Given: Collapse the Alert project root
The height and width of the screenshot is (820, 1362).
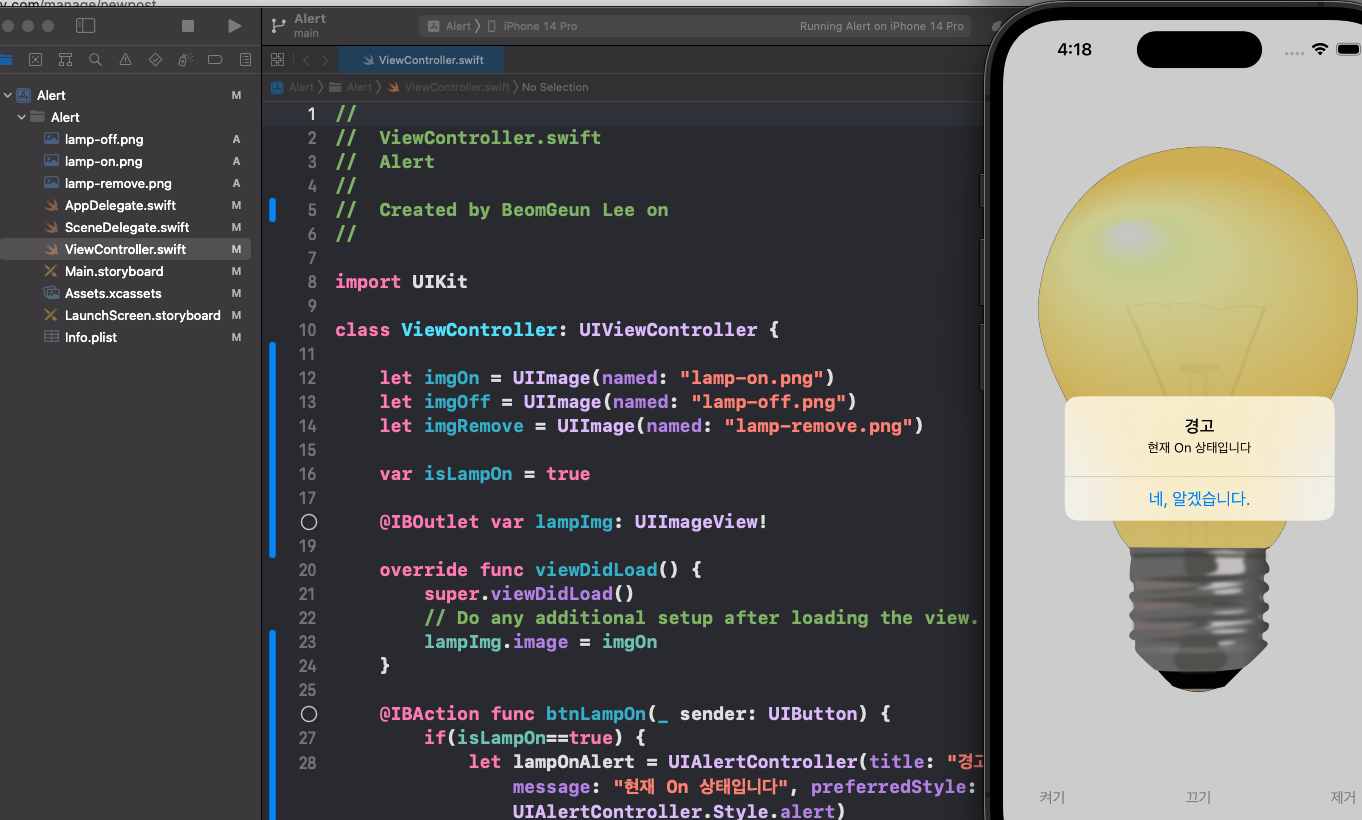Looking at the screenshot, I should click(x=8, y=95).
